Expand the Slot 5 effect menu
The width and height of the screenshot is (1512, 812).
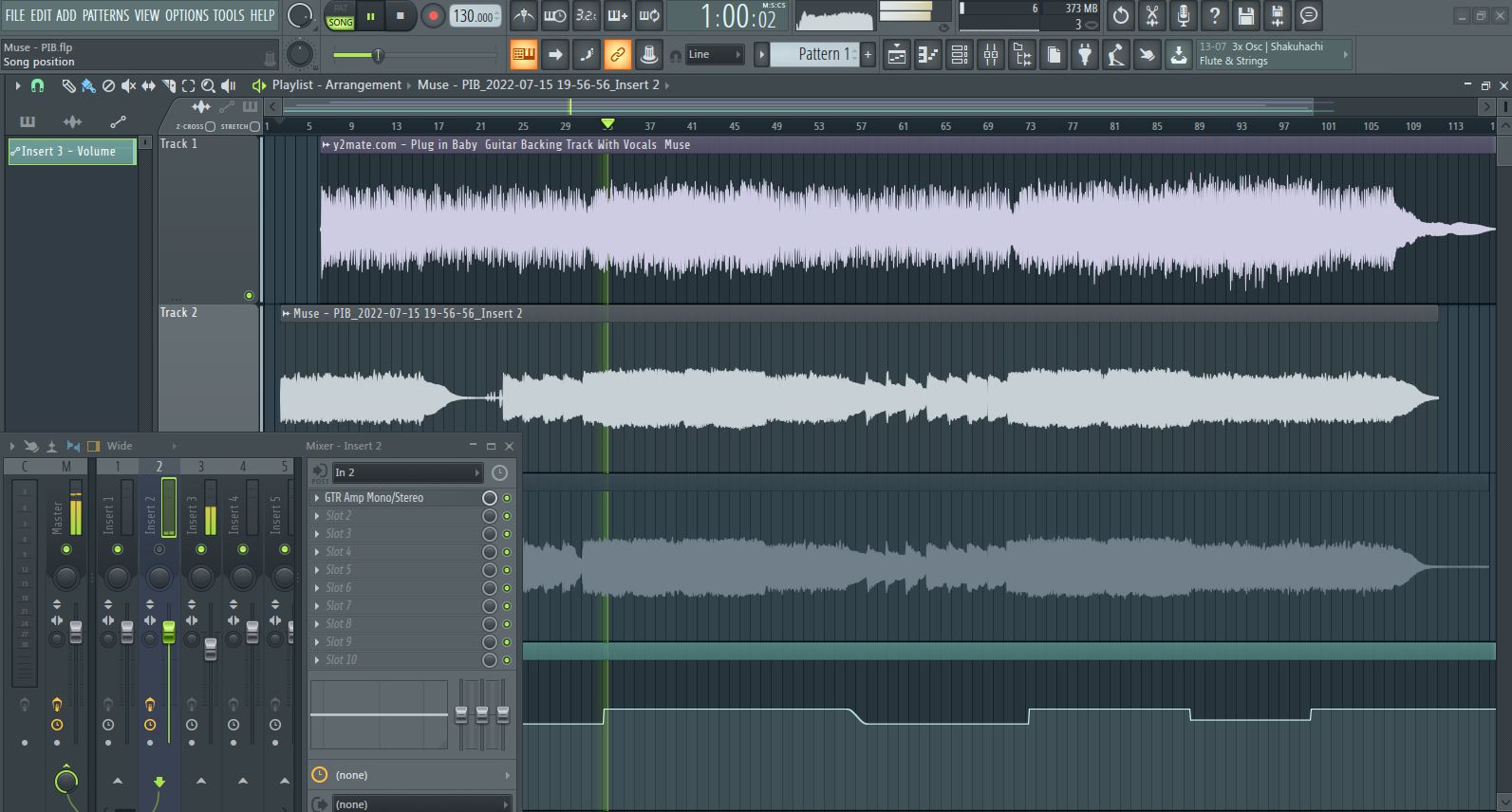click(x=317, y=570)
